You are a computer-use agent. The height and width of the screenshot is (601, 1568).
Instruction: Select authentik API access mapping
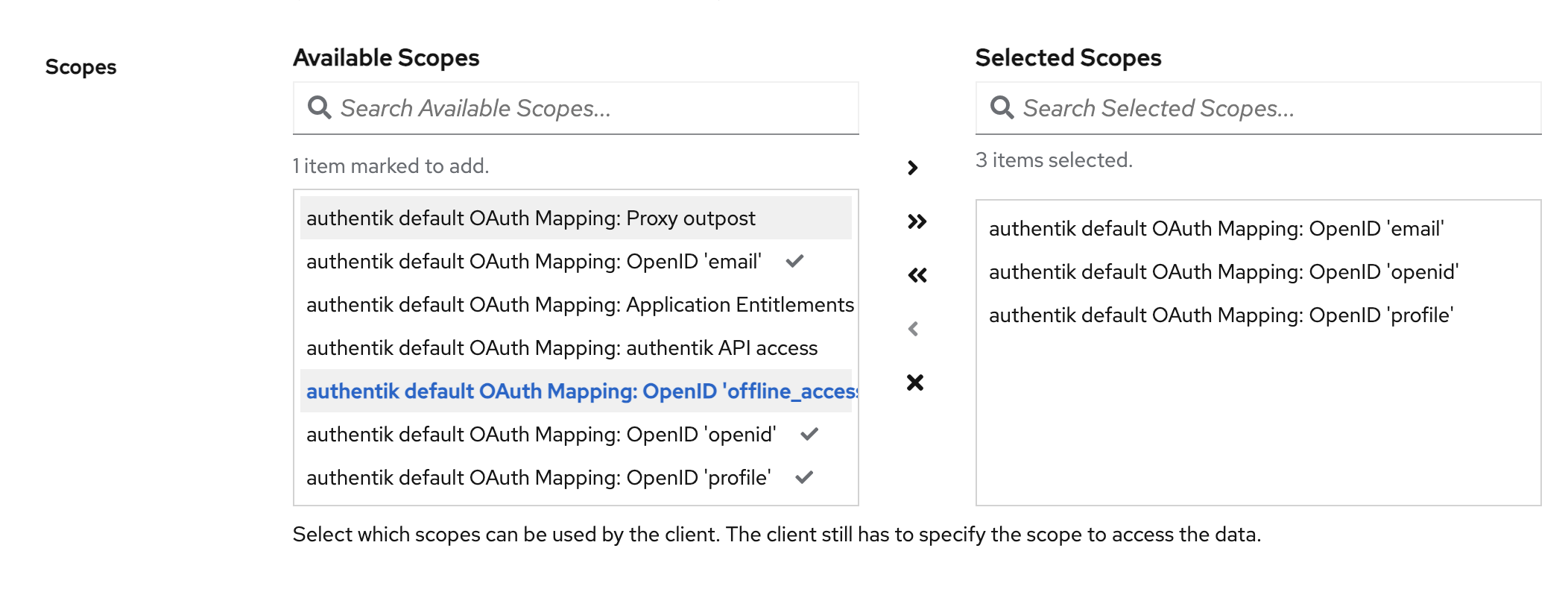[575, 347]
